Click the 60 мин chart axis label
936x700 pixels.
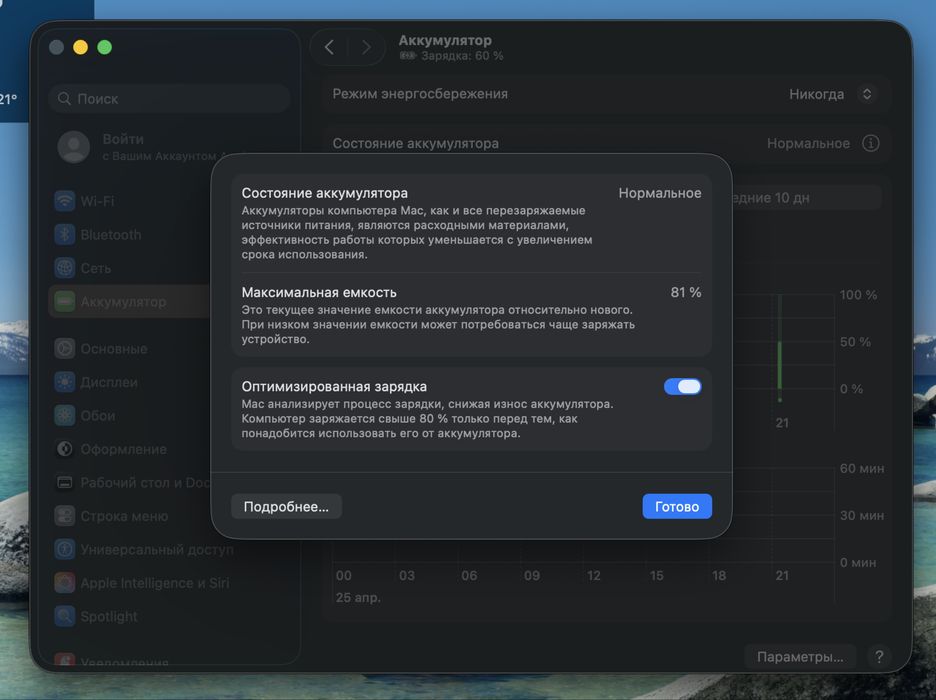coord(862,468)
